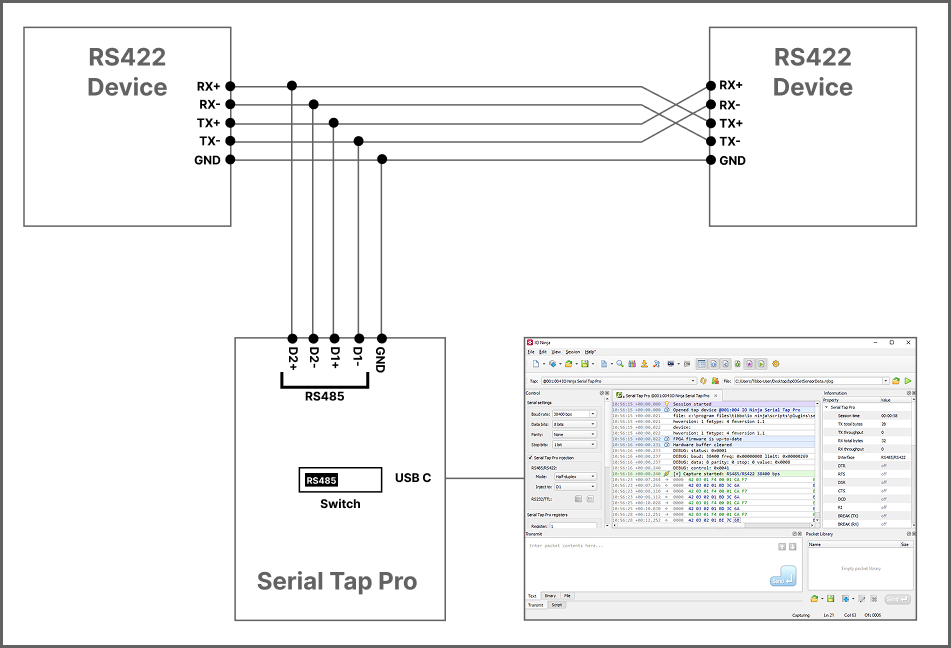Select the 'Session started' log line

(713, 403)
